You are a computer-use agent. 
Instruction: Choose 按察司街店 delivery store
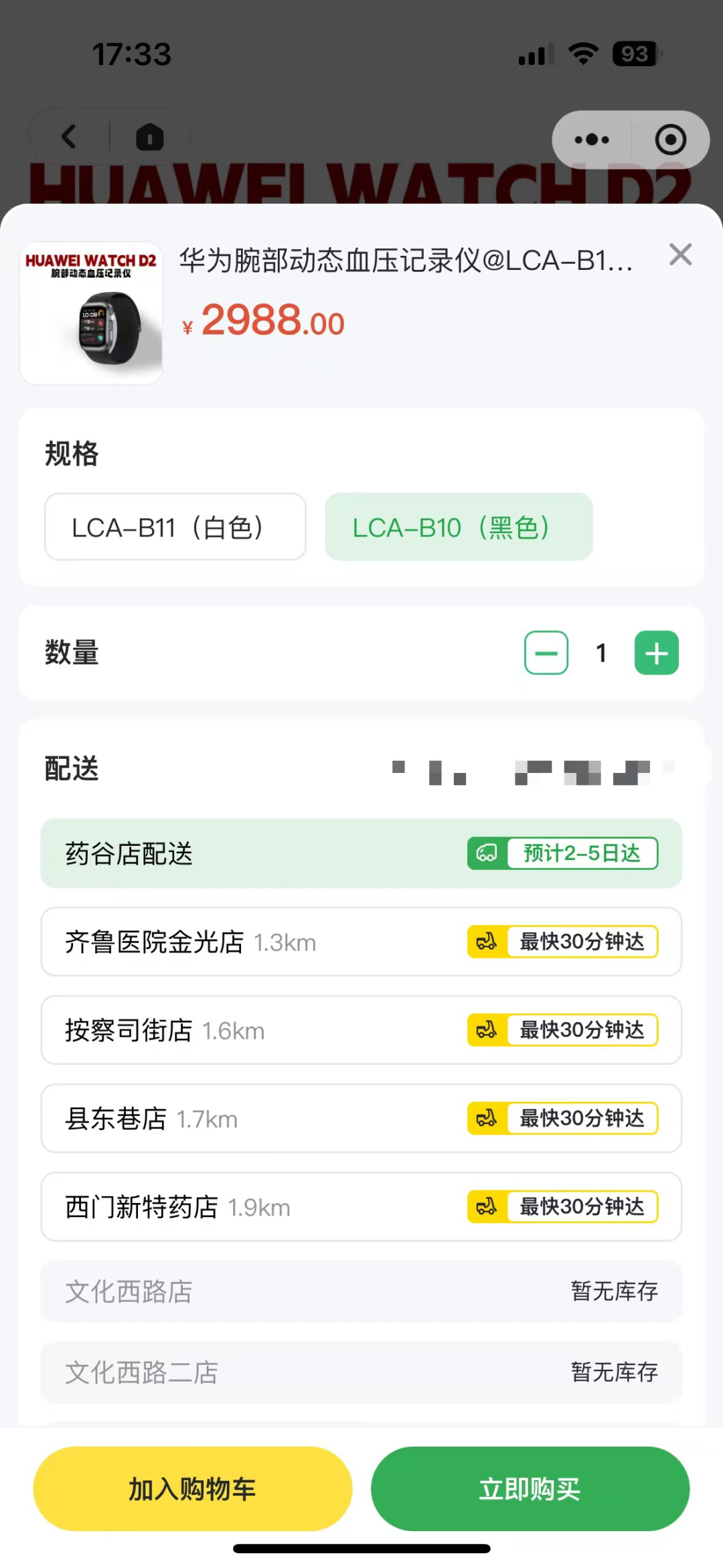point(361,1030)
